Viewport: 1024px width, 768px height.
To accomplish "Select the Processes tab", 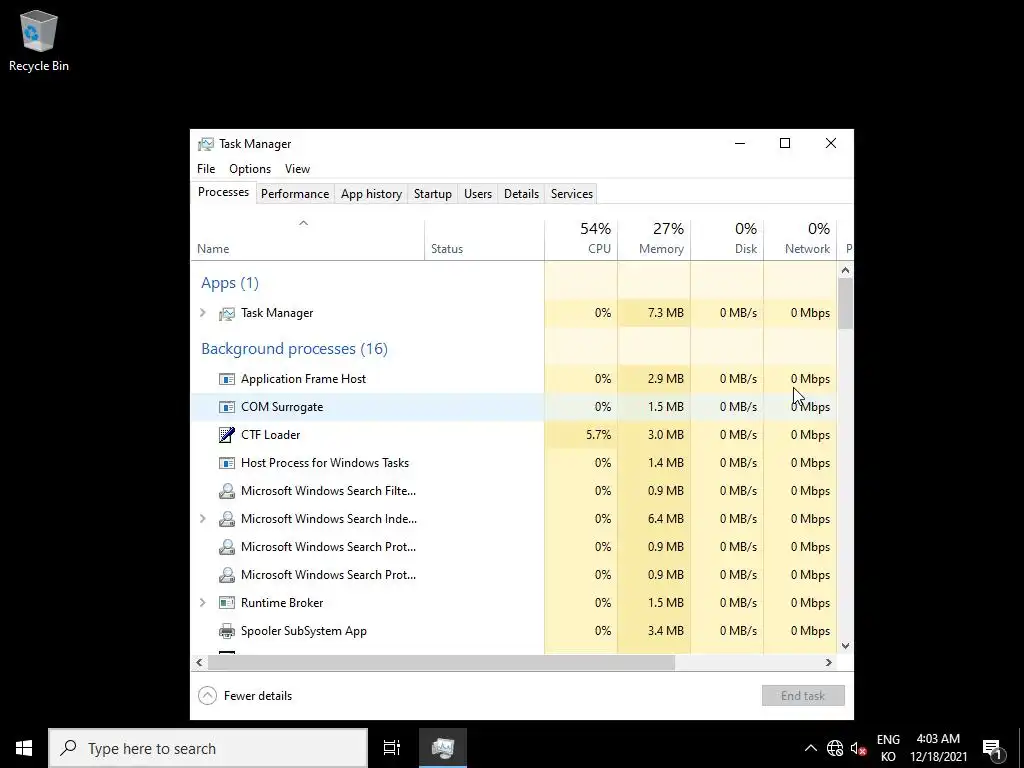I will click(x=223, y=193).
